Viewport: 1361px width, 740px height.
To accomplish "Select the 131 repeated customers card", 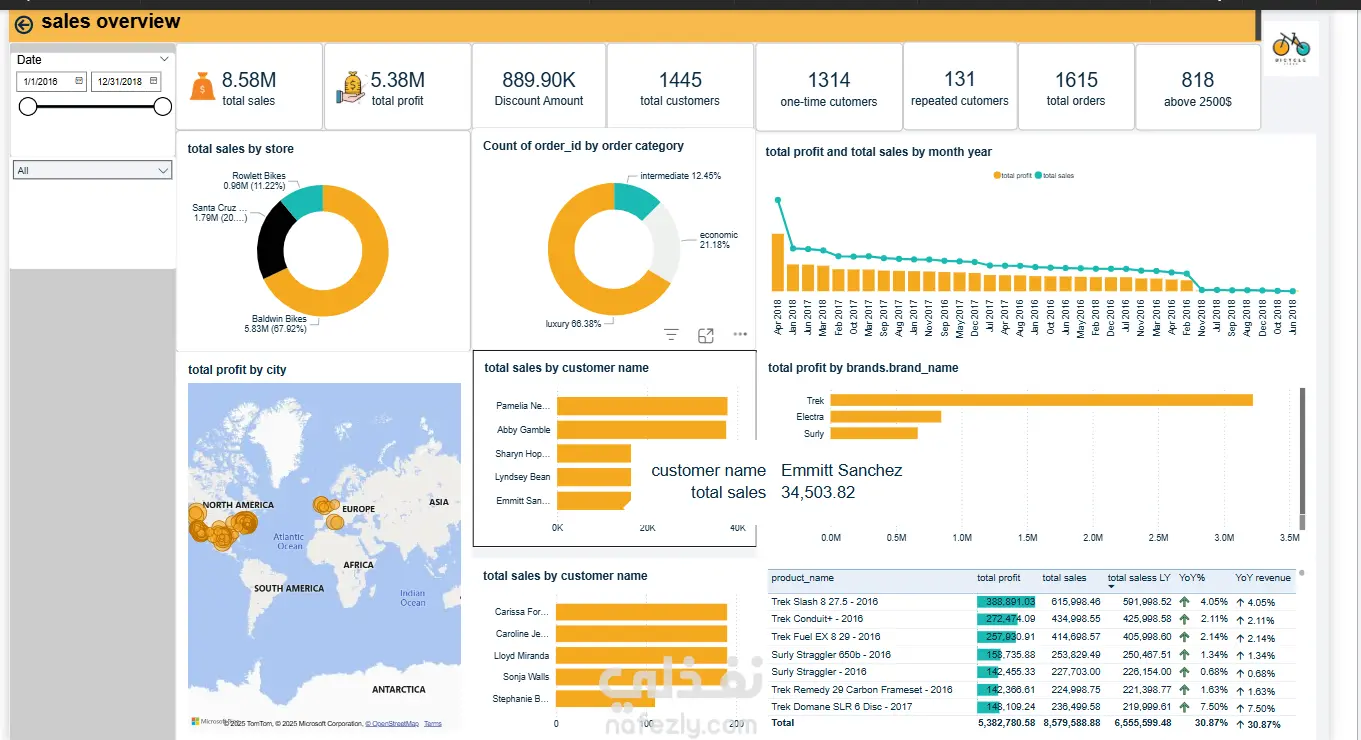I will 960,86.
